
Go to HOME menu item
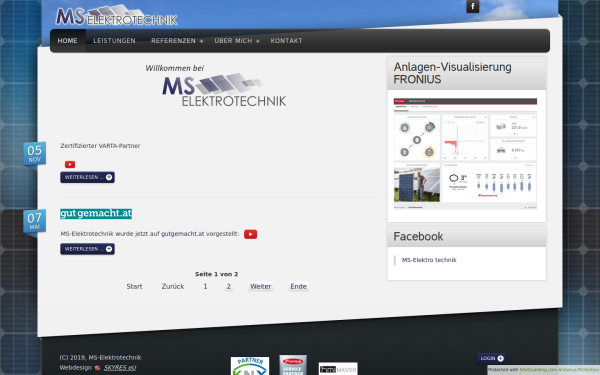pyautogui.click(x=68, y=41)
